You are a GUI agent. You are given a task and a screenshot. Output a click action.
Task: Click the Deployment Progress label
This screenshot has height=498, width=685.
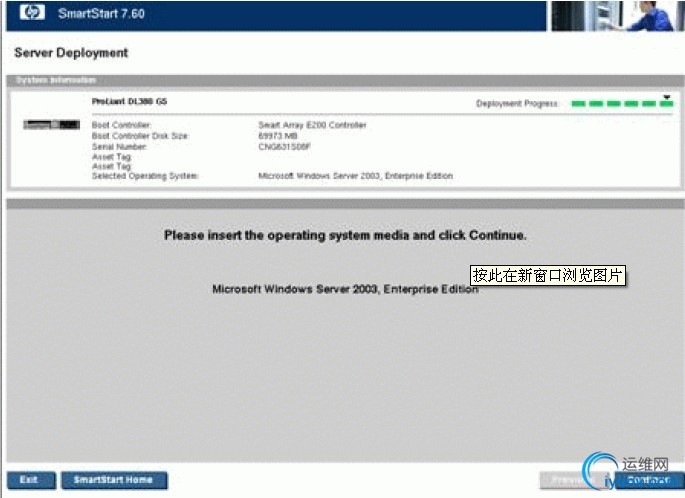(x=517, y=104)
